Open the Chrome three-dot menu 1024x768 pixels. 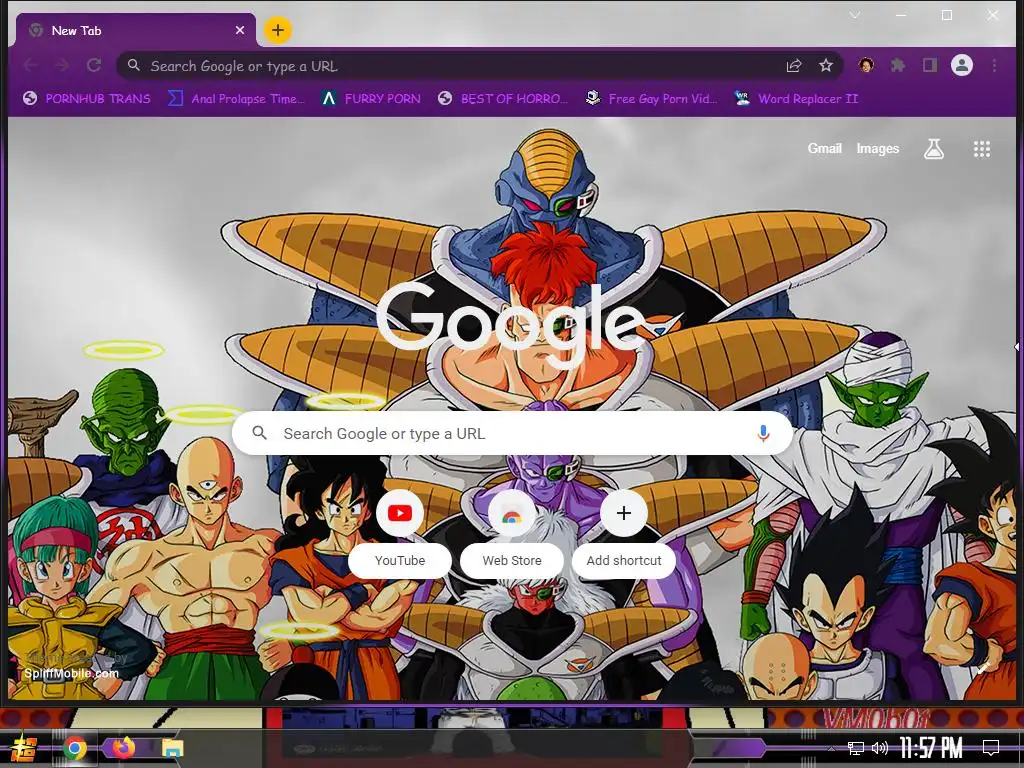coord(994,65)
